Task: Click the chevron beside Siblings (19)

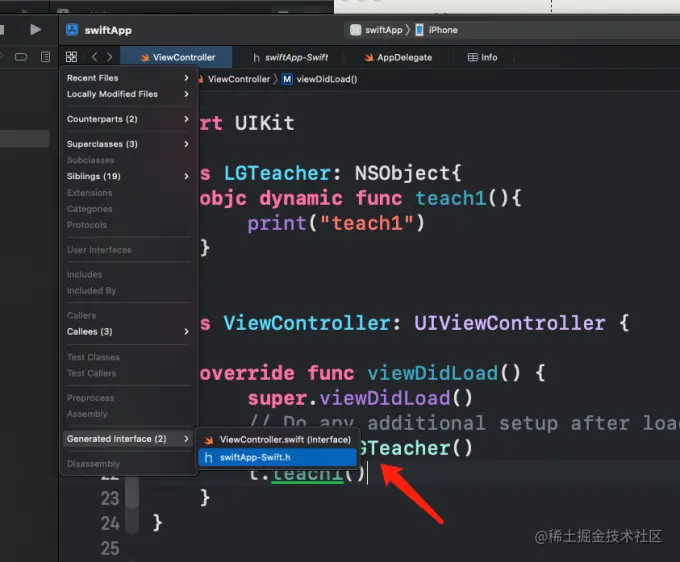Action: pyautogui.click(x=186, y=176)
